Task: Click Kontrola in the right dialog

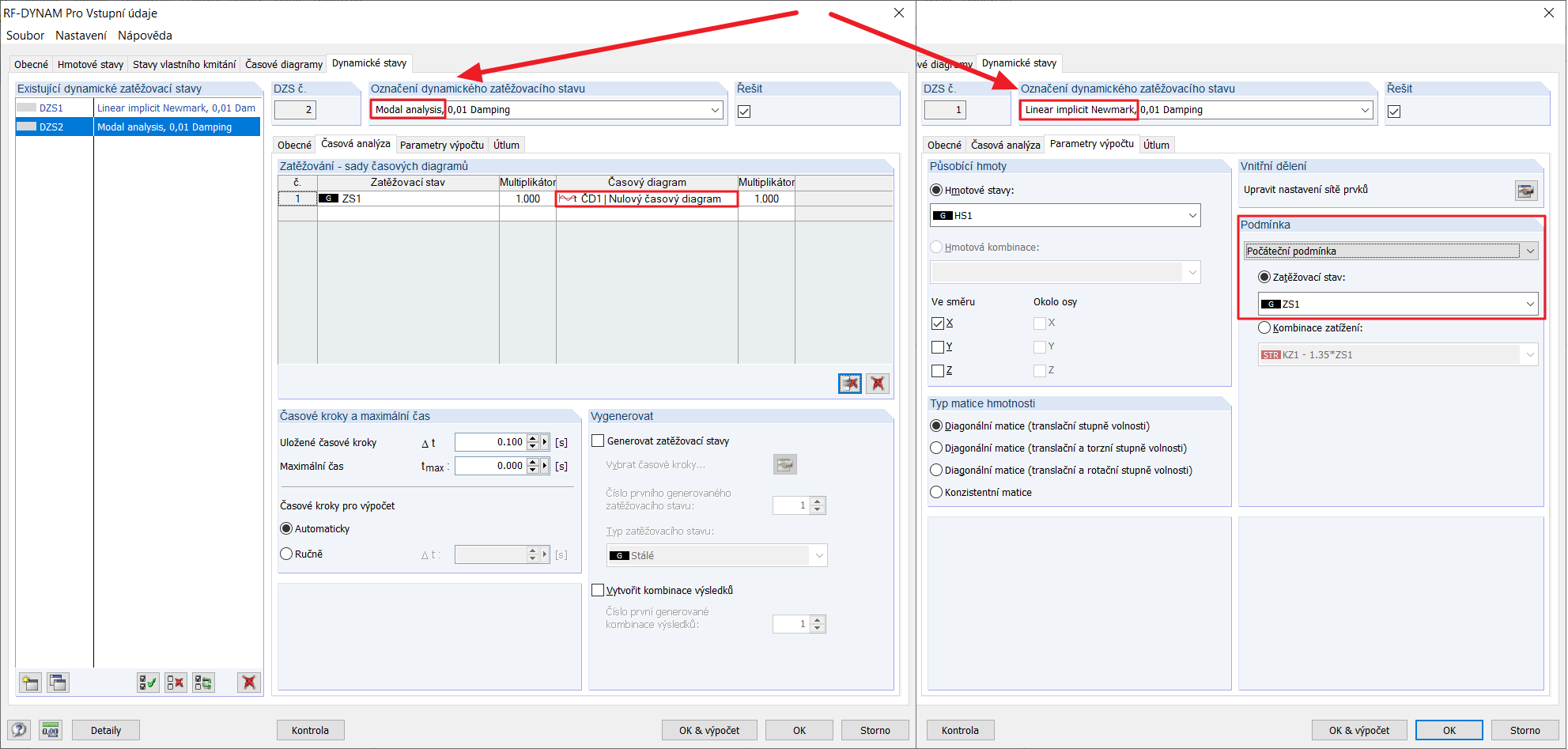Action: coord(960,730)
